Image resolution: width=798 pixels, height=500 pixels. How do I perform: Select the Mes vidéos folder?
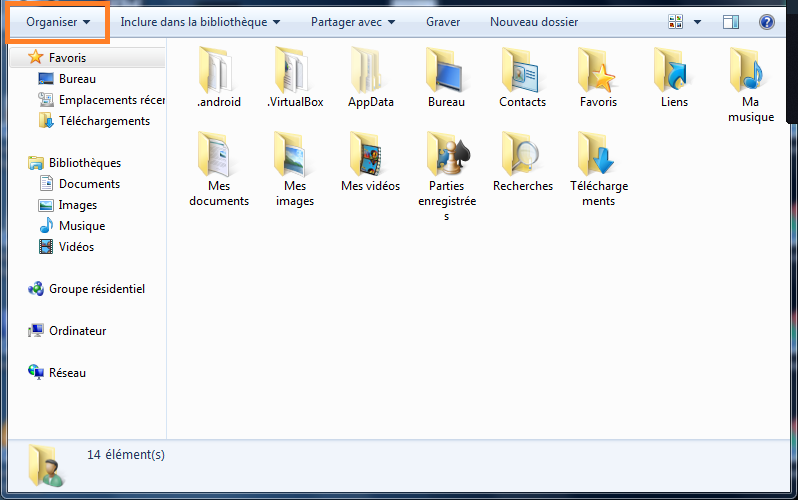(x=370, y=154)
